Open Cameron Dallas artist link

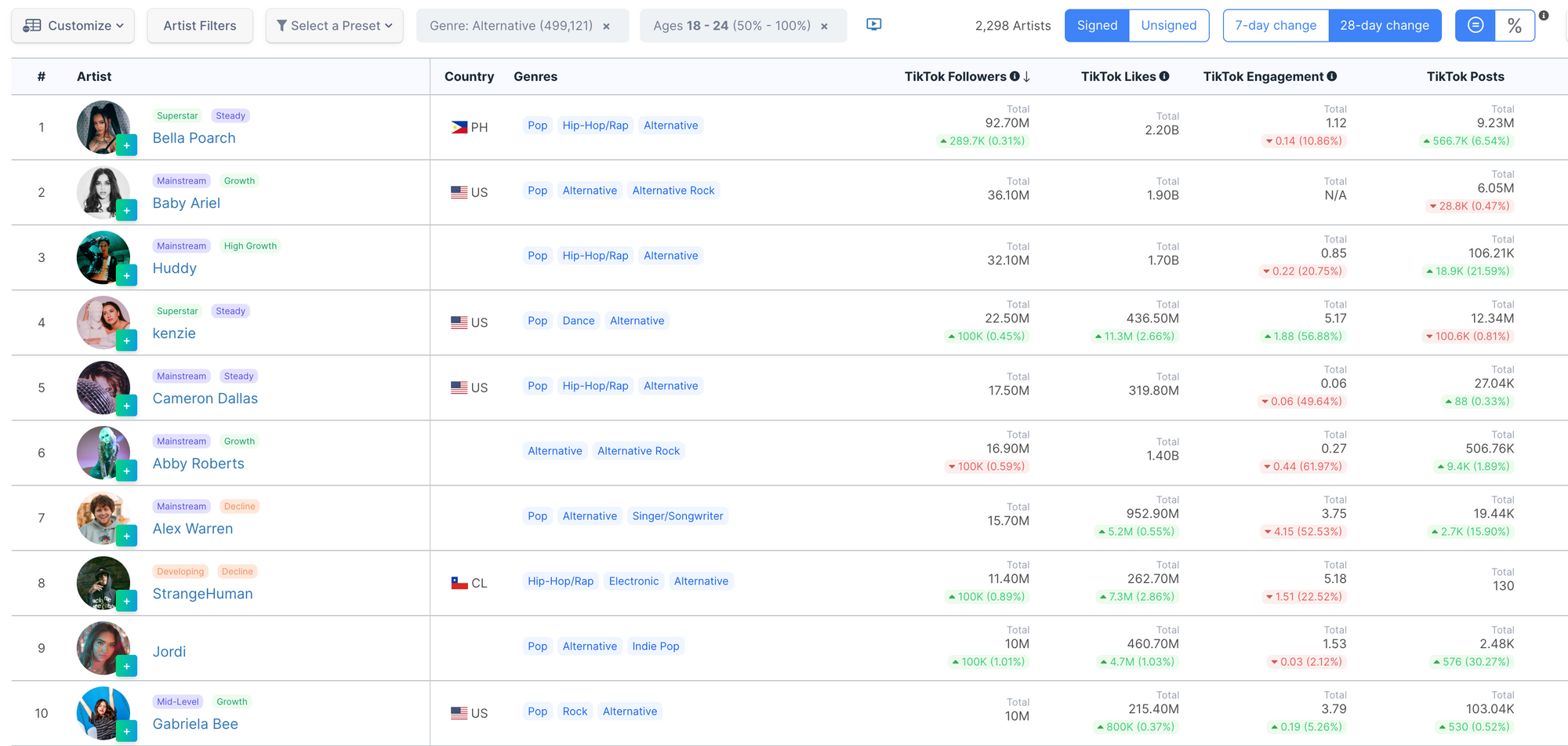pyautogui.click(x=205, y=398)
